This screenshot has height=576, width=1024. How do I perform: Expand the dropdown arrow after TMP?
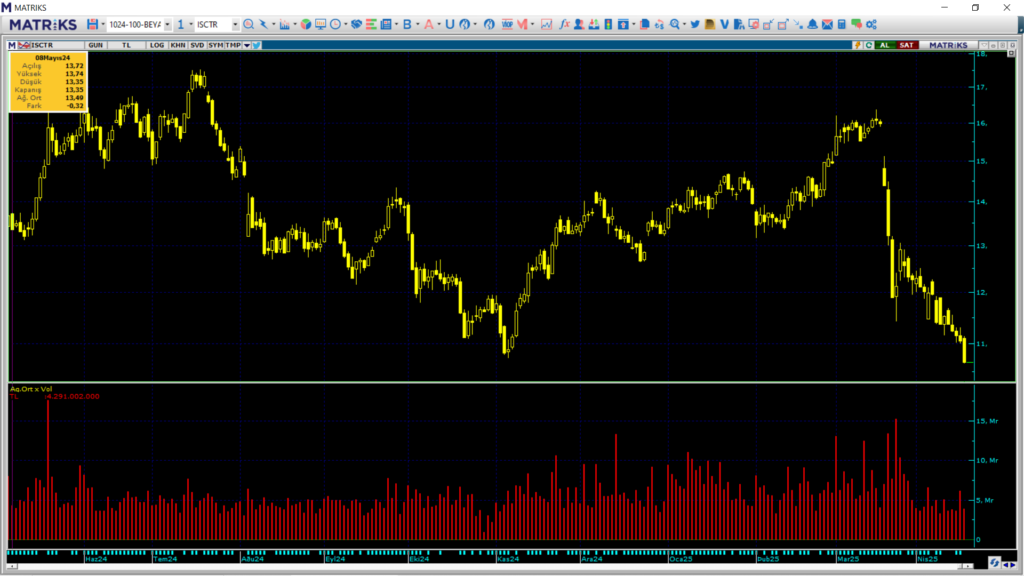click(x=246, y=45)
